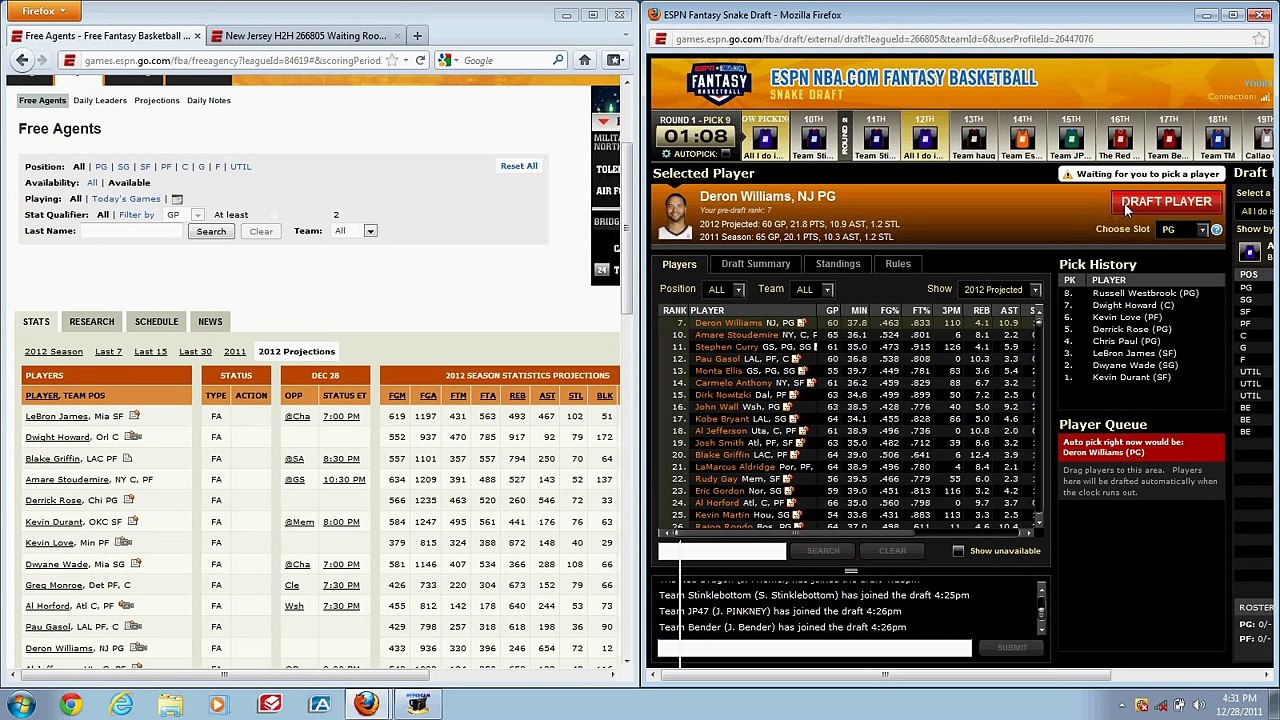Click the note icon beside Derrick Rose
The image size is (1280, 720).
coord(129,500)
